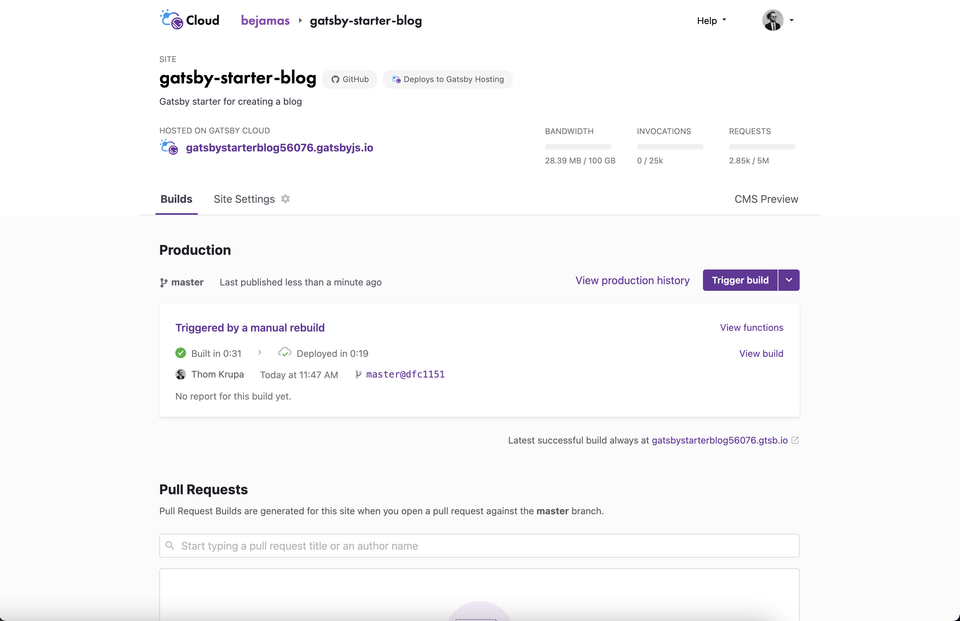The width and height of the screenshot is (960, 621).
Task: Open View production history
Action: pyautogui.click(x=632, y=280)
